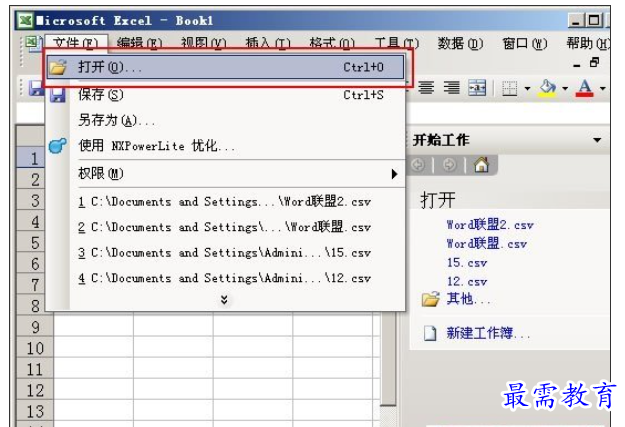This screenshot has height=427, width=625.
Task: Click the Excel icon in title bar
Action: (x=25, y=20)
